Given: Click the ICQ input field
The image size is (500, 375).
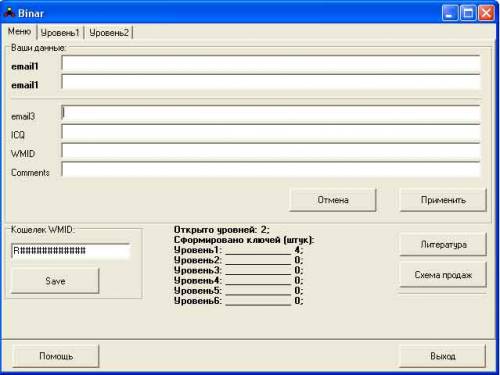Looking at the screenshot, I should [271, 132].
